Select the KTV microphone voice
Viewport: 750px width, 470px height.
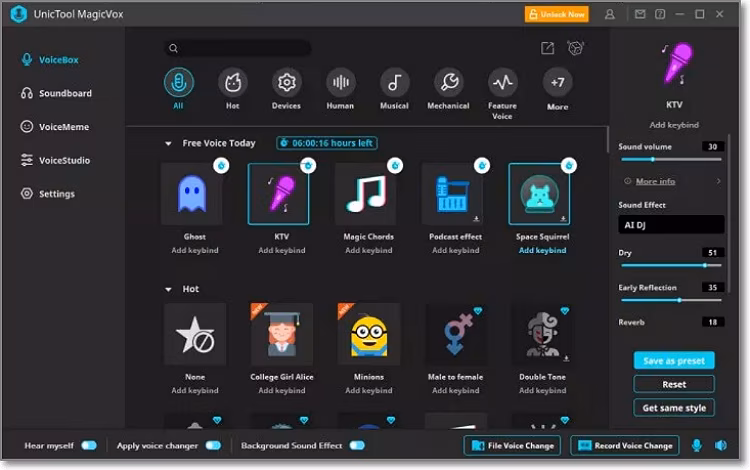(x=278, y=194)
